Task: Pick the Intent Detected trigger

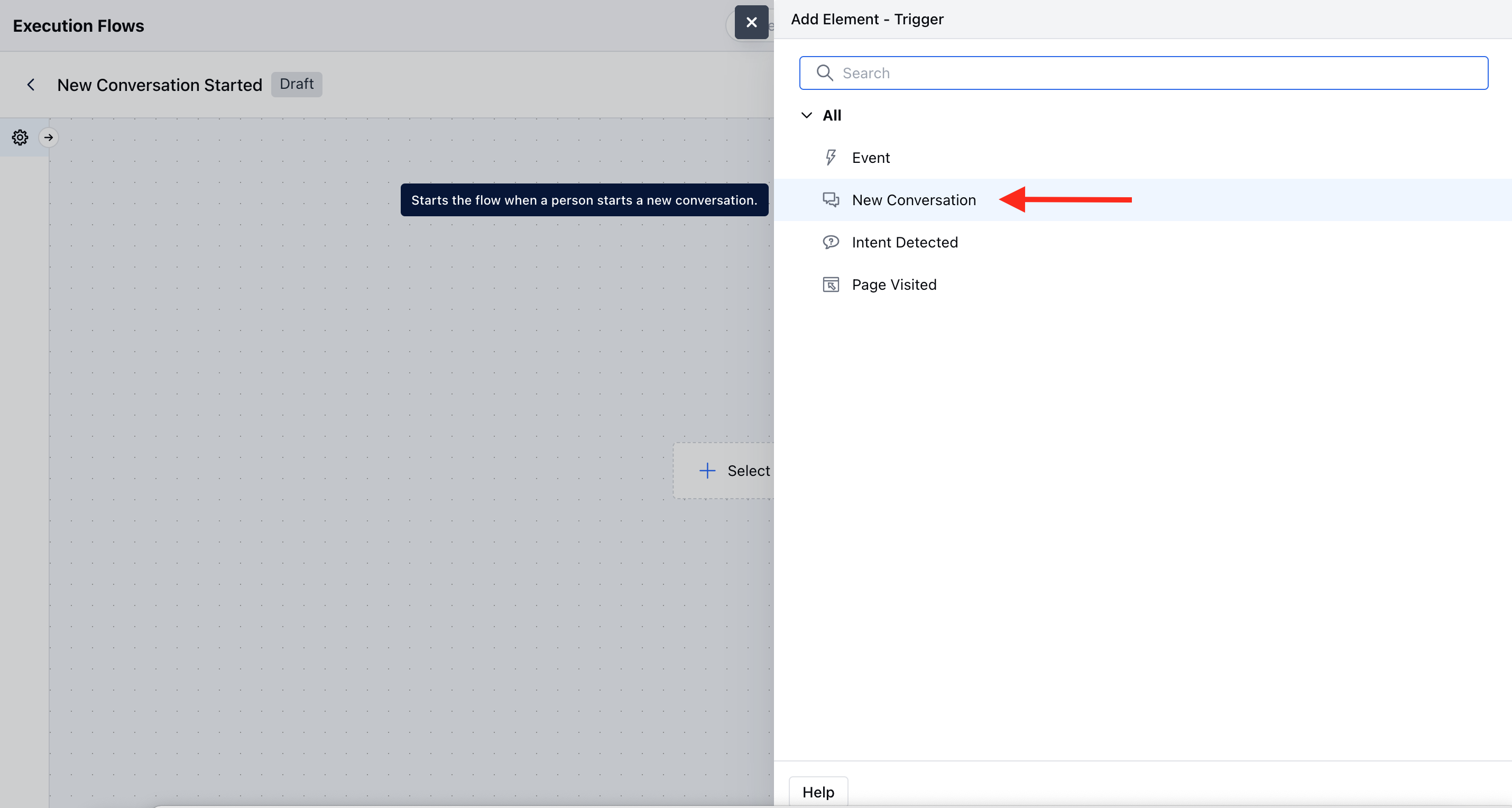Action: tap(905, 242)
